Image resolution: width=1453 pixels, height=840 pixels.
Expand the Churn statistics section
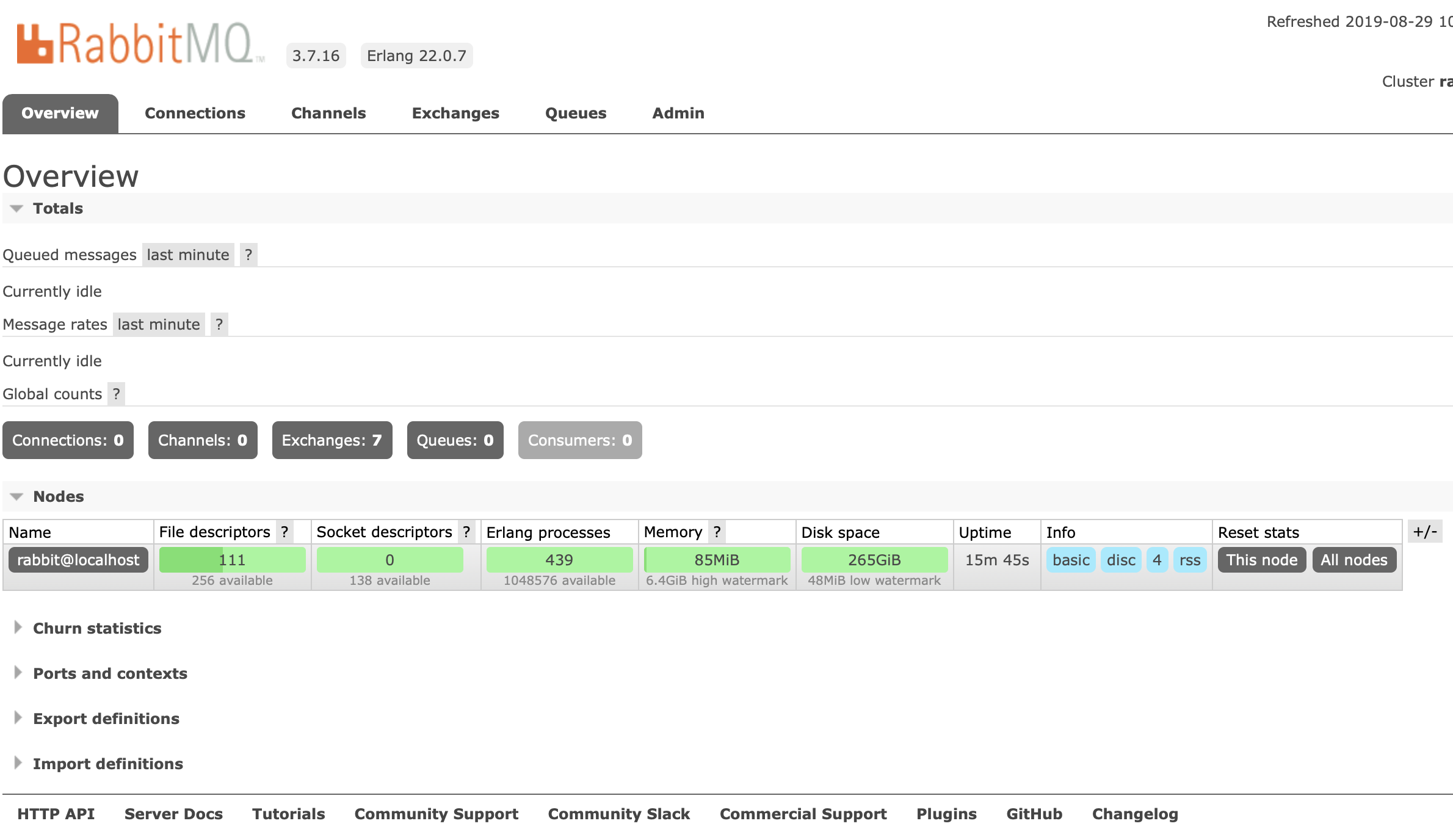pyautogui.click(x=98, y=628)
